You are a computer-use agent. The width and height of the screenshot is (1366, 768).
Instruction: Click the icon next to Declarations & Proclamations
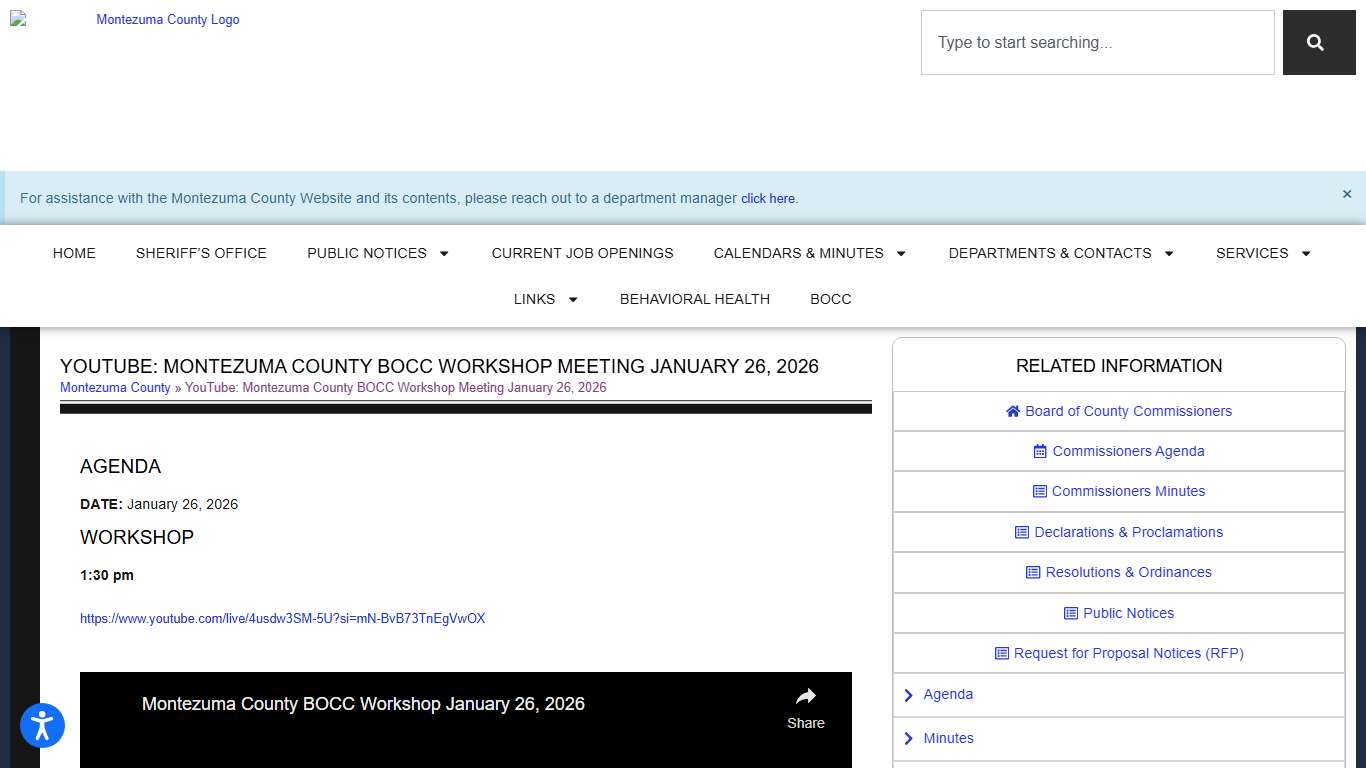pos(1021,532)
